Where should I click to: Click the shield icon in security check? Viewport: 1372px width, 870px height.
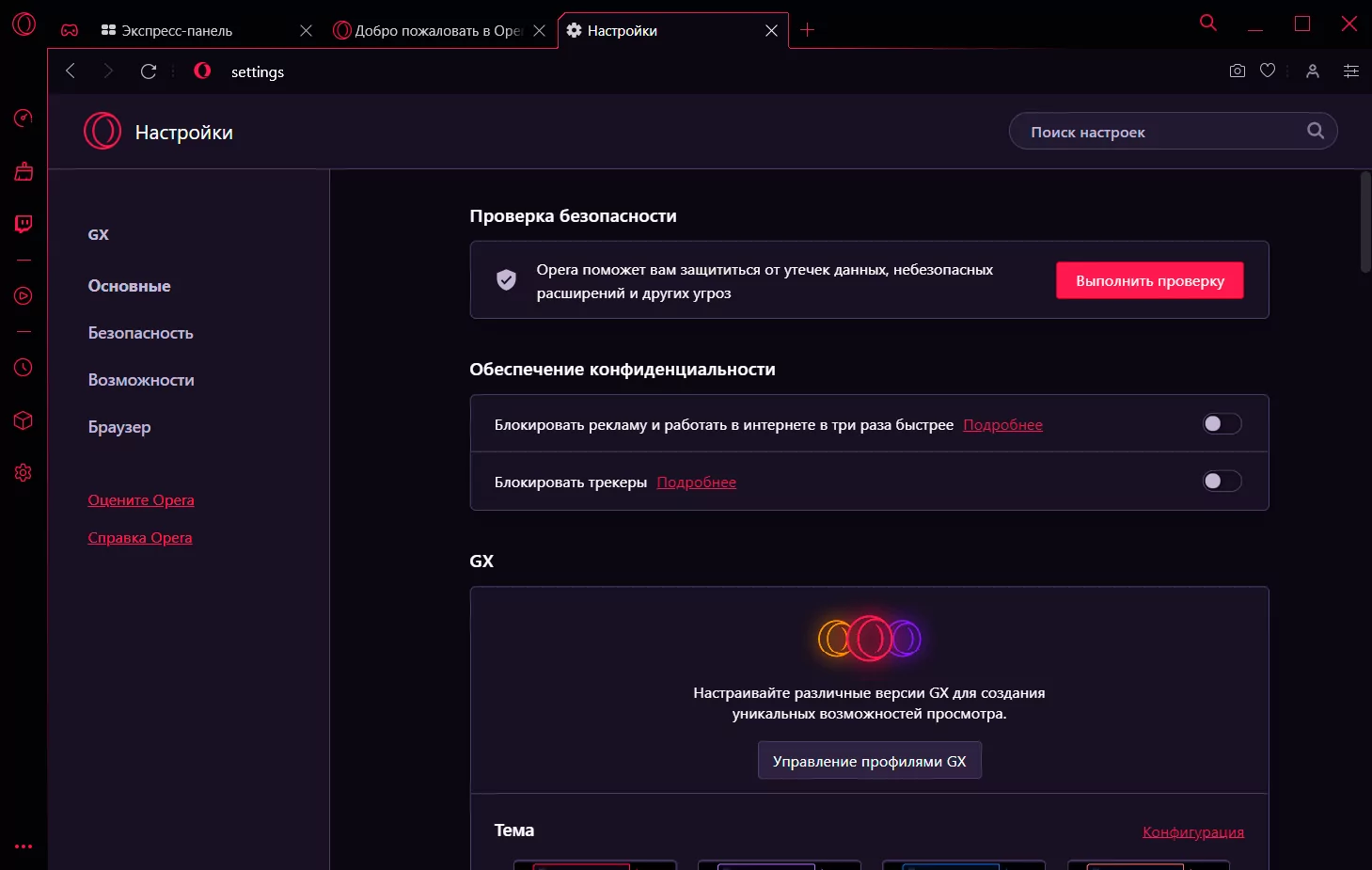[506, 279]
